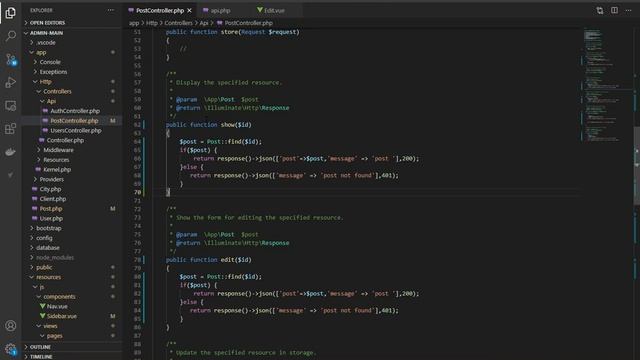Click the code minimap preview
640x360 pixels.
607,85
